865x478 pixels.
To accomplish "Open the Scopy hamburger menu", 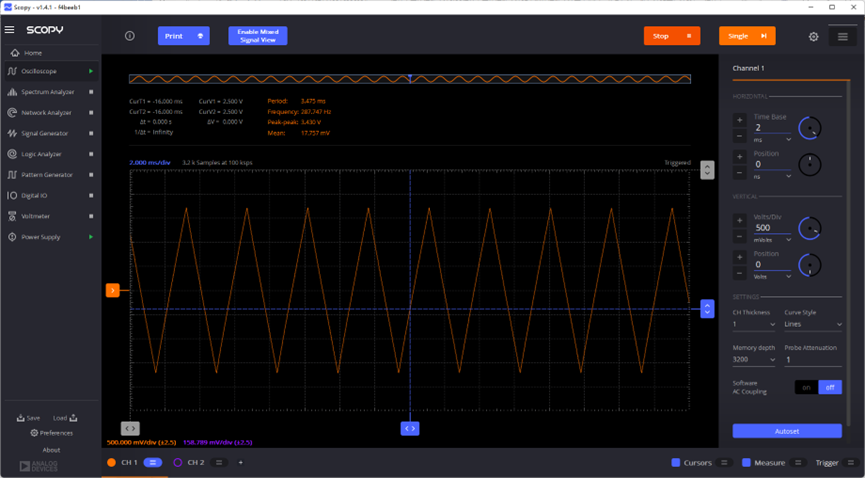I will tap(9, 30).
